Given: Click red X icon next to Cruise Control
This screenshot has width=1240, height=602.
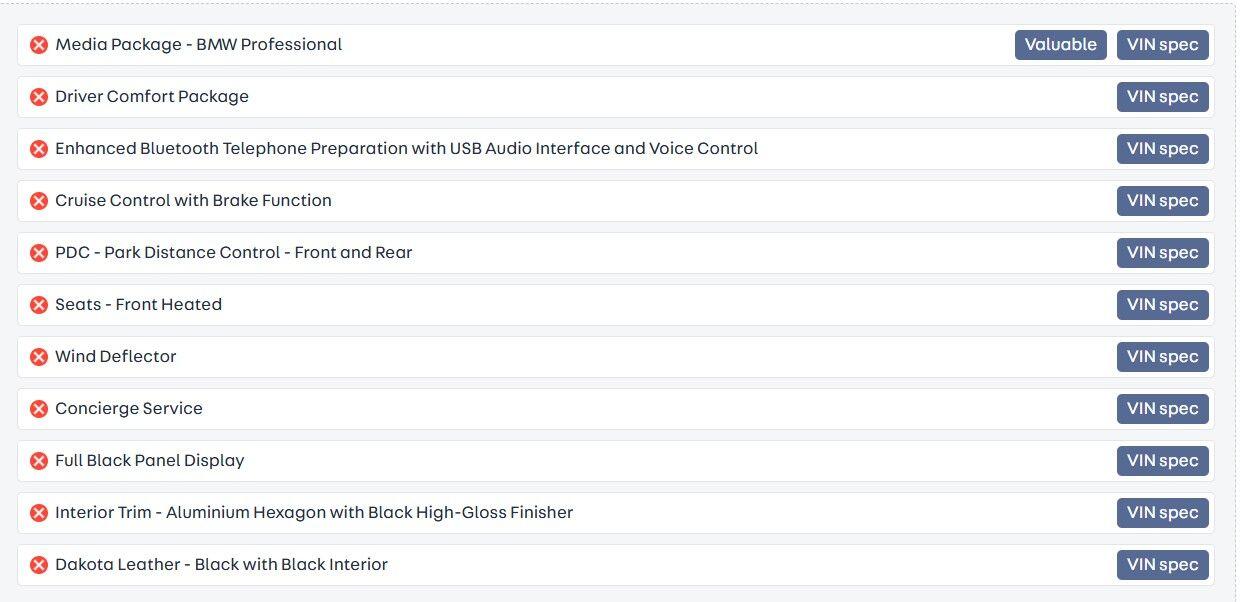Looking at the screenshot, I should point(39,201).
